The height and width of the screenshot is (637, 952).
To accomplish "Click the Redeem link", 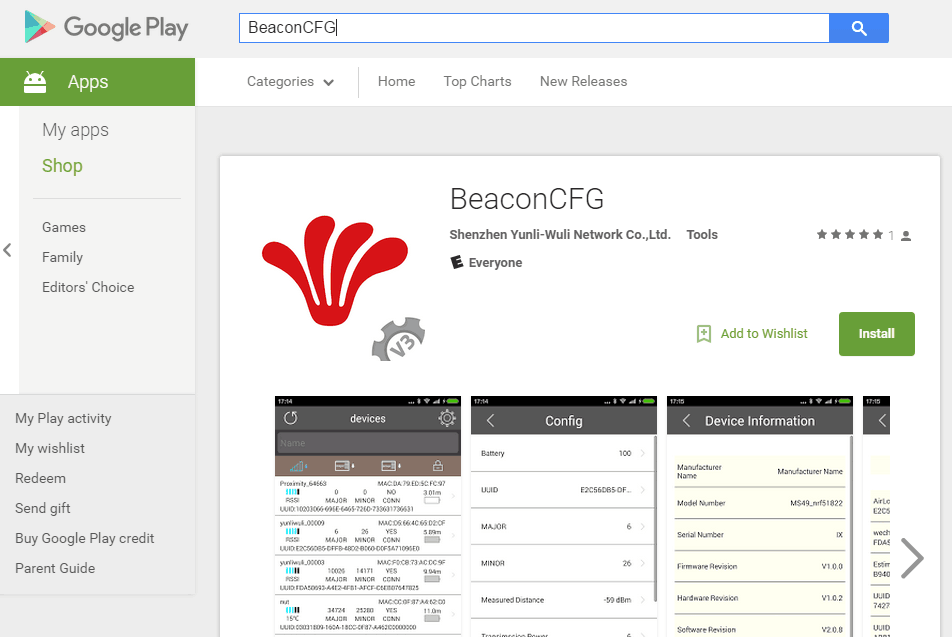I will pos(40,479).
